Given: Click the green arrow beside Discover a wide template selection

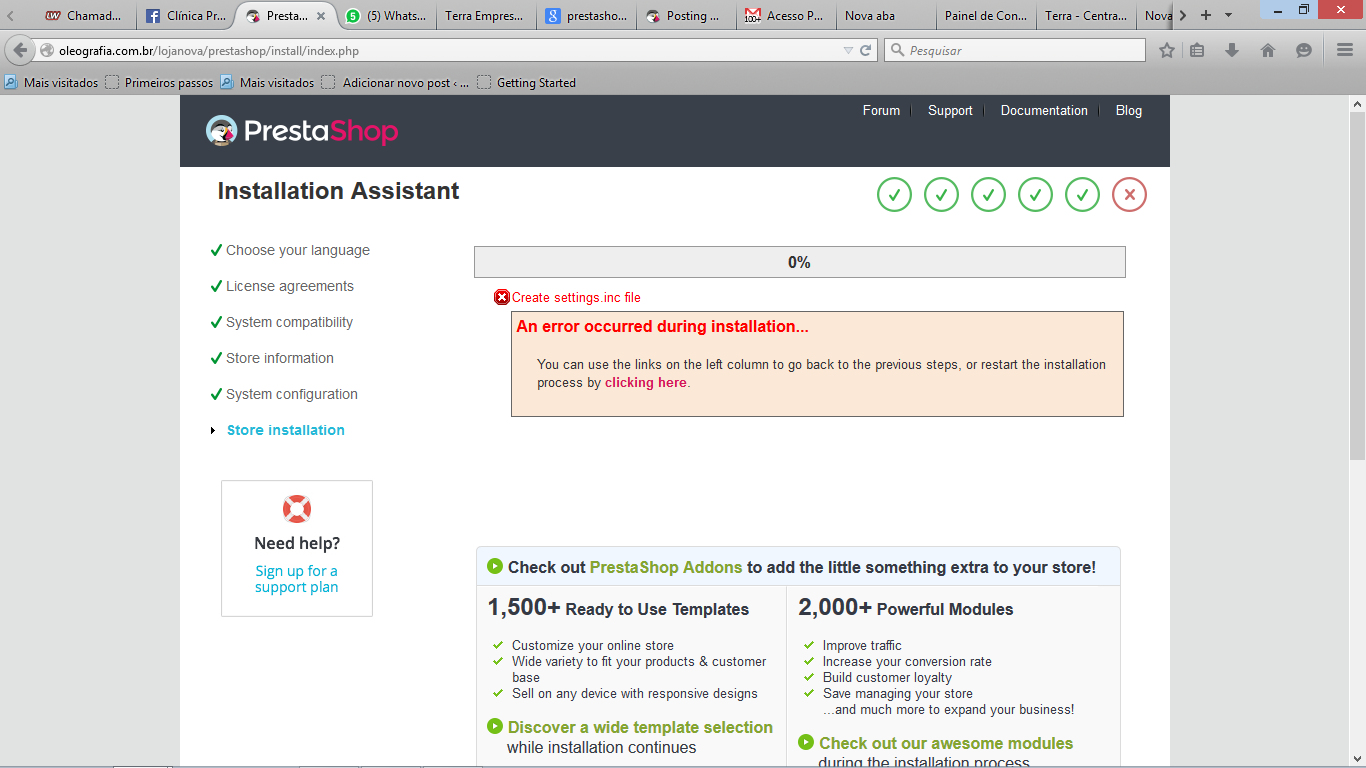Looking at the screenshot, I should coord(495,727).
